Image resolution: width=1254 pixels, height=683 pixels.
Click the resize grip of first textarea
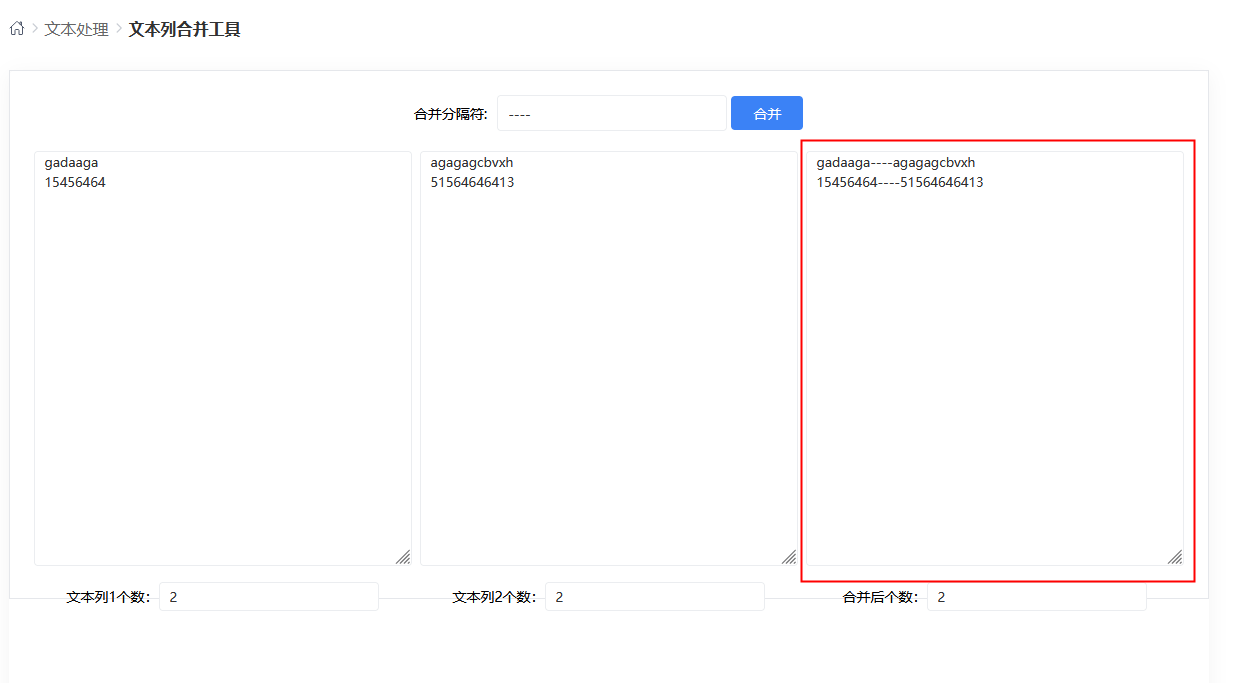(x=403, y=557)
